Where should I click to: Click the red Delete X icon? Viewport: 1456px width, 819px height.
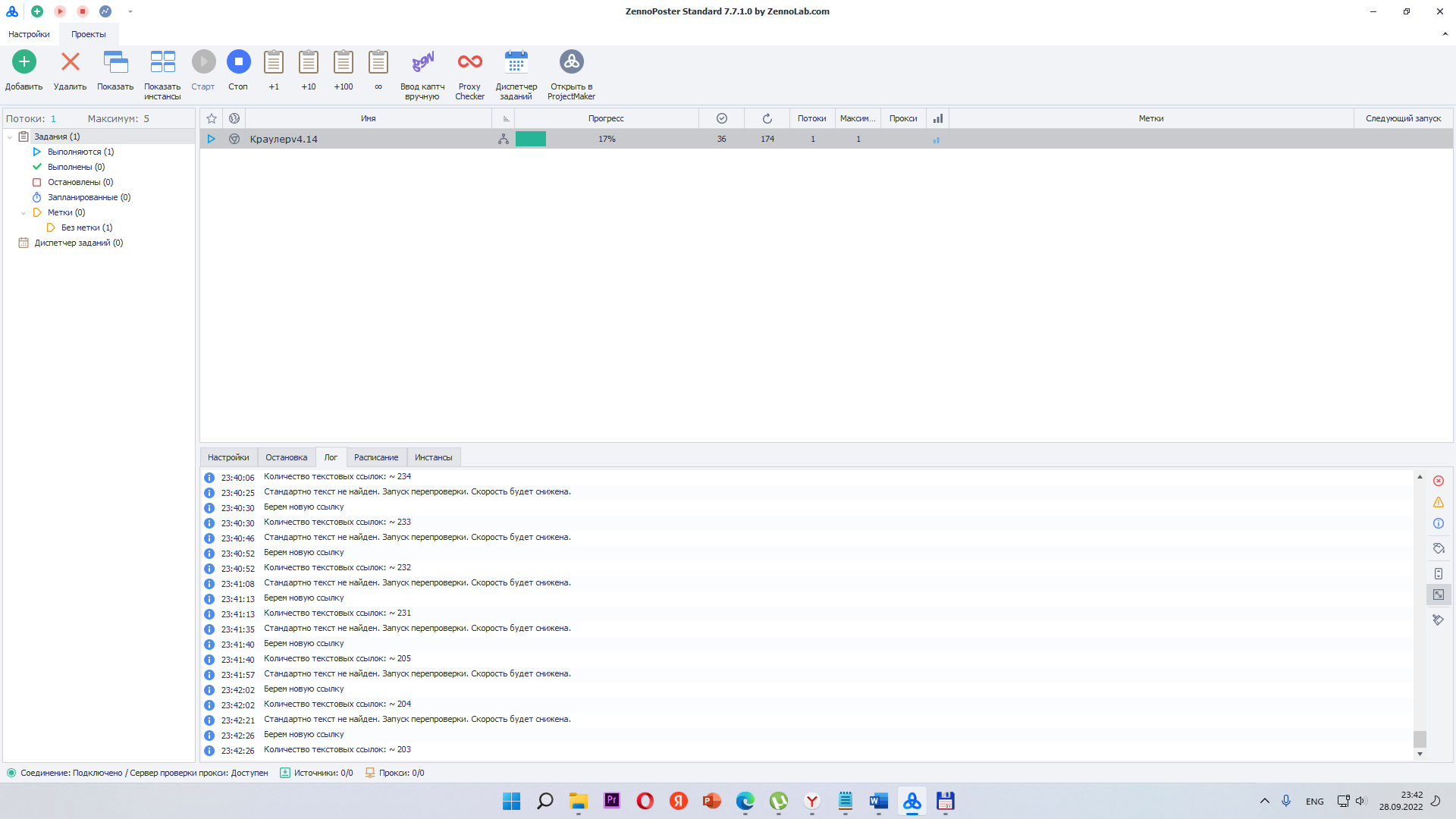click(70, 62)
